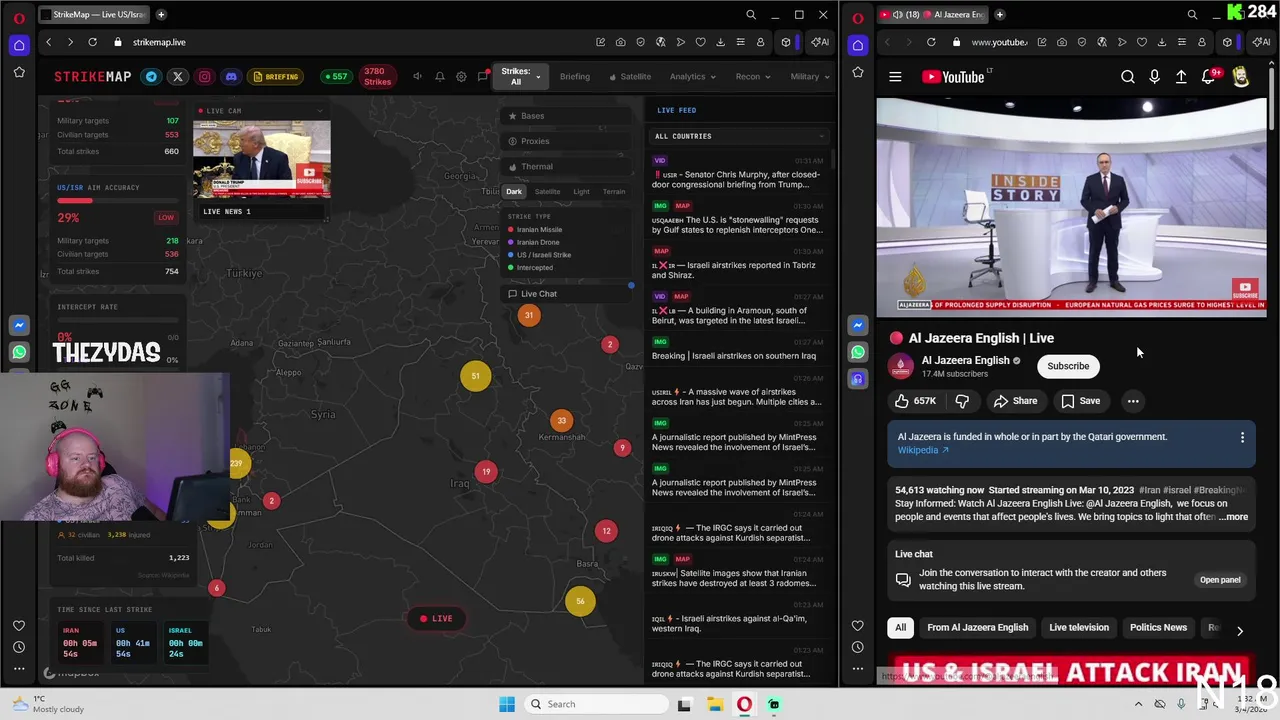The width and height of the screenshot is (1280, 720).
Task: Reload the strikemap.live page
Action: click(92, 42)
